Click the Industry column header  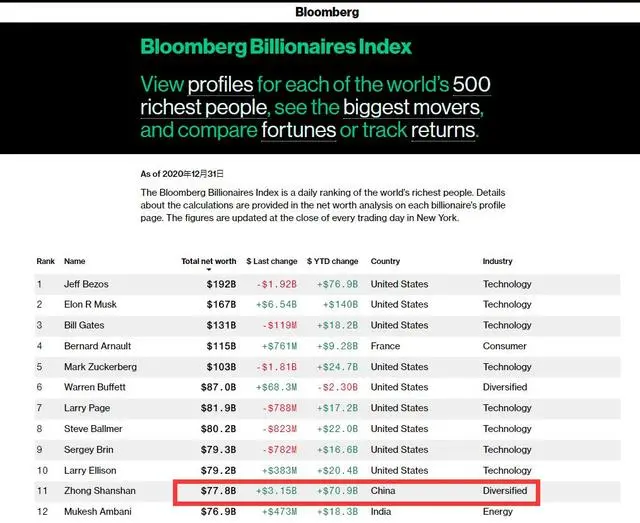click(497, 261)
